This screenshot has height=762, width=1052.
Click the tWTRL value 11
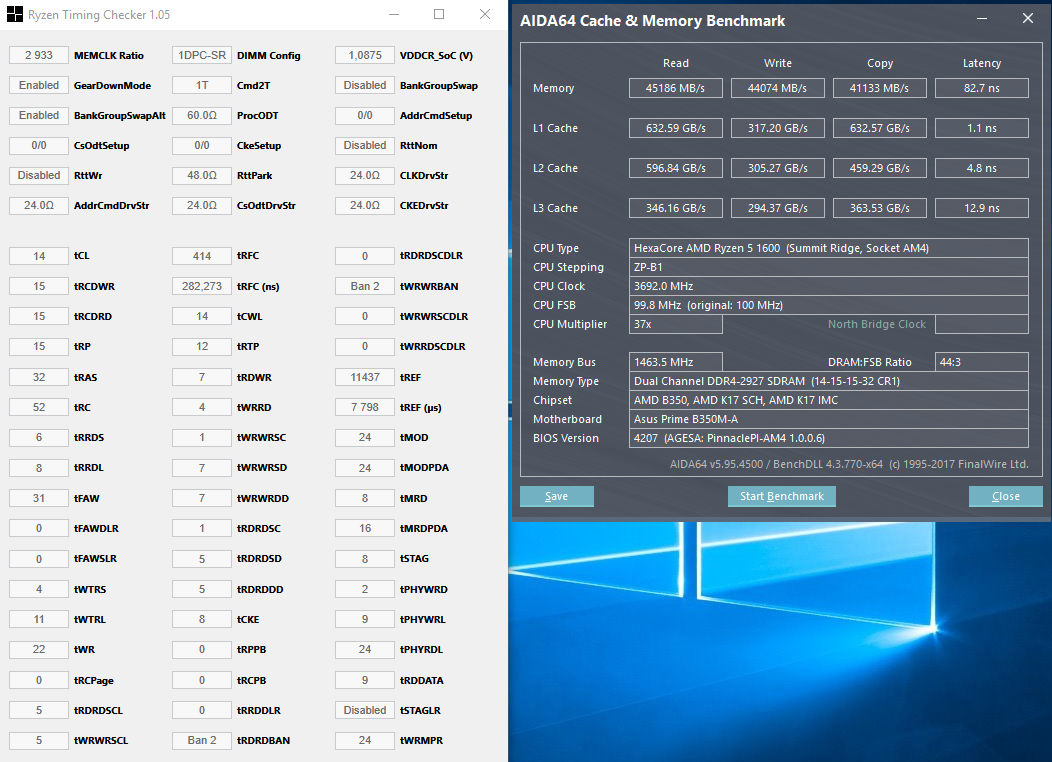39,619
